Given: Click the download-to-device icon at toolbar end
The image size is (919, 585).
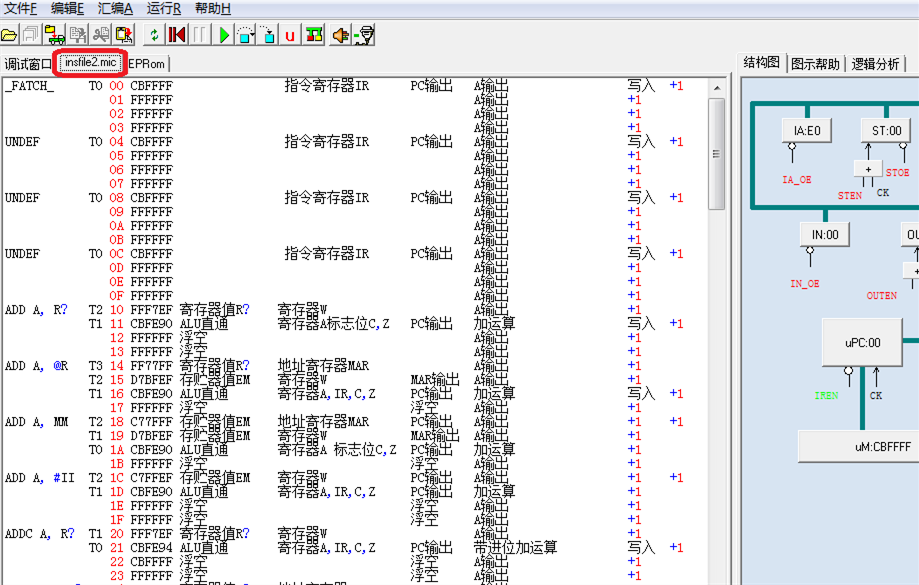Looking at the screenshot, I should coord(365,35).
